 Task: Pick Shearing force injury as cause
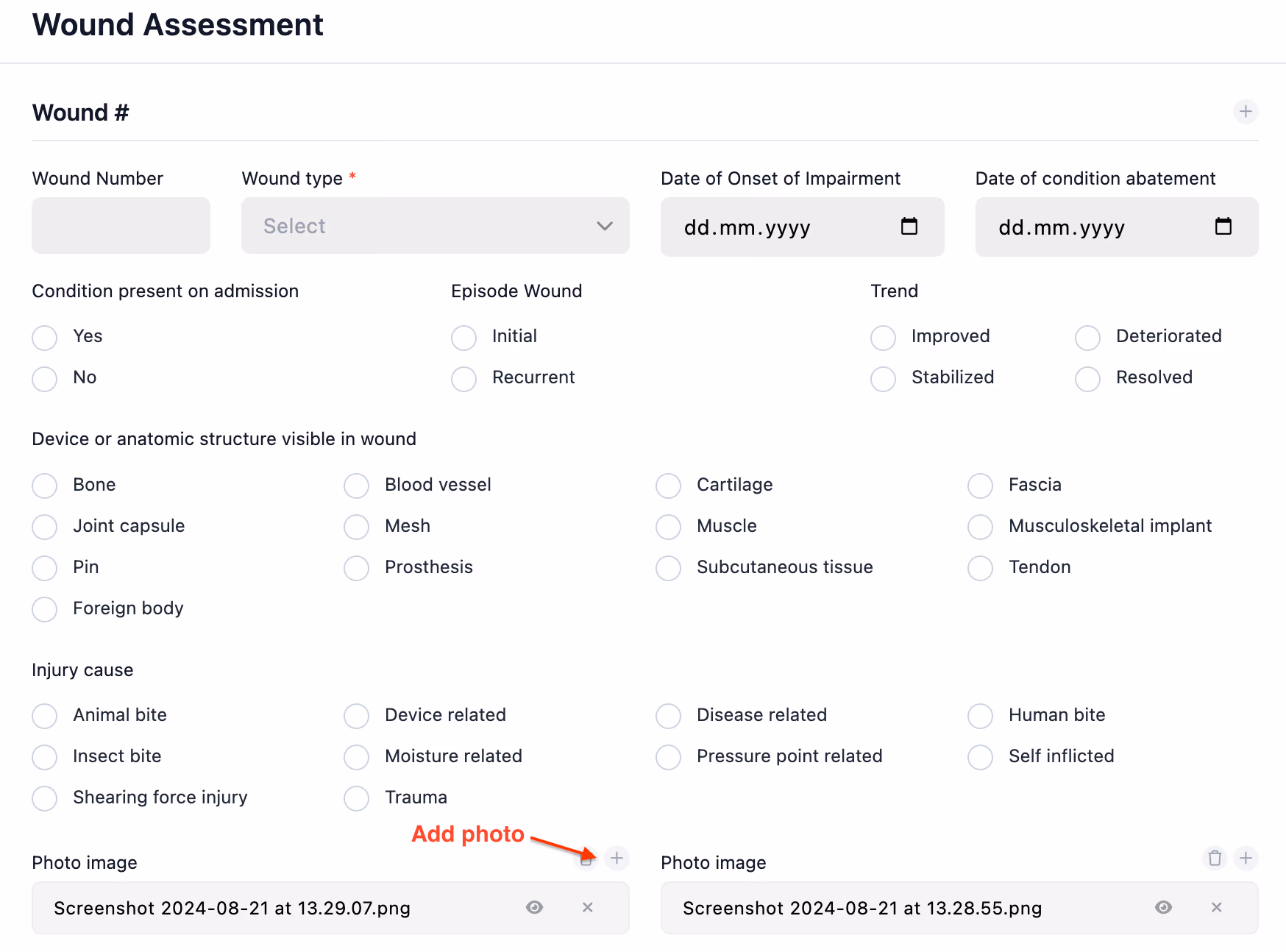point(45,798)
